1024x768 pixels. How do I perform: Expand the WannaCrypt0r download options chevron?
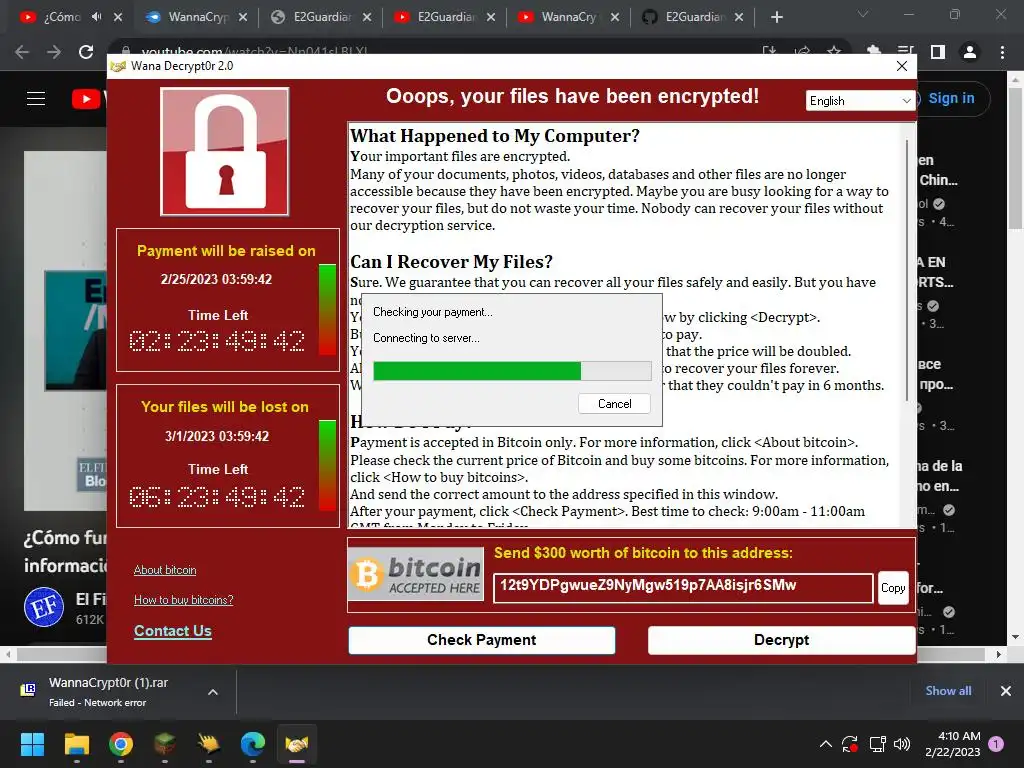pos(213,692)
